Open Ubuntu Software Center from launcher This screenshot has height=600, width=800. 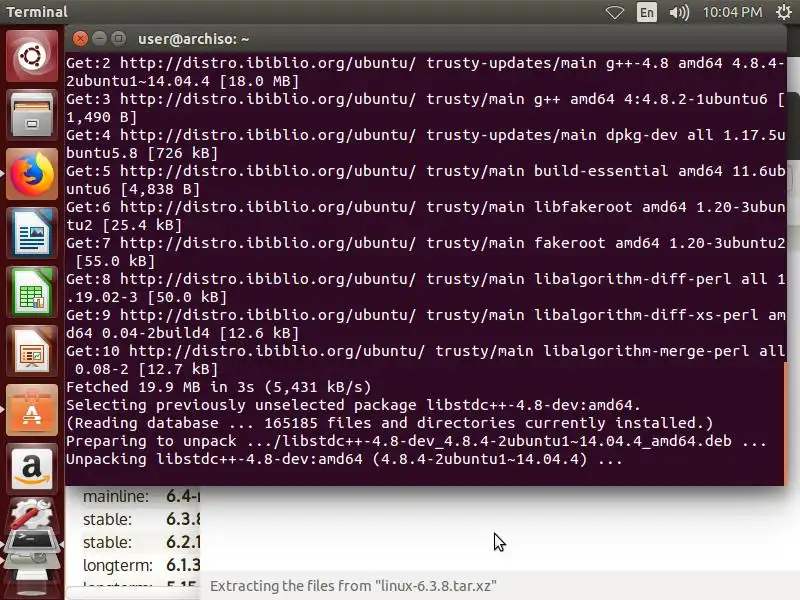click(32, 411)
